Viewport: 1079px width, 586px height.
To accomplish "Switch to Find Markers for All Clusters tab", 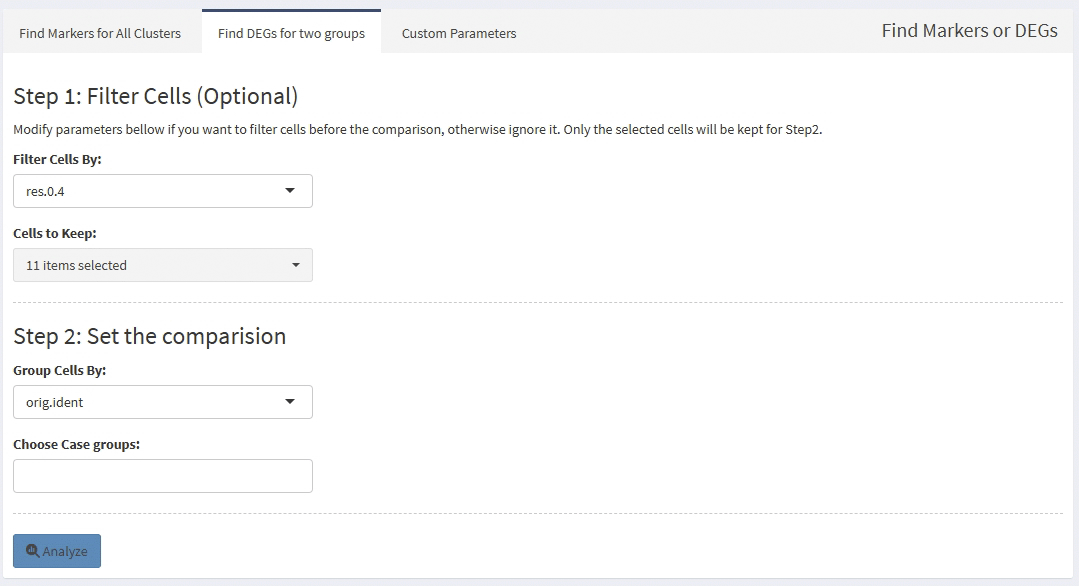I will coord(100,33).
